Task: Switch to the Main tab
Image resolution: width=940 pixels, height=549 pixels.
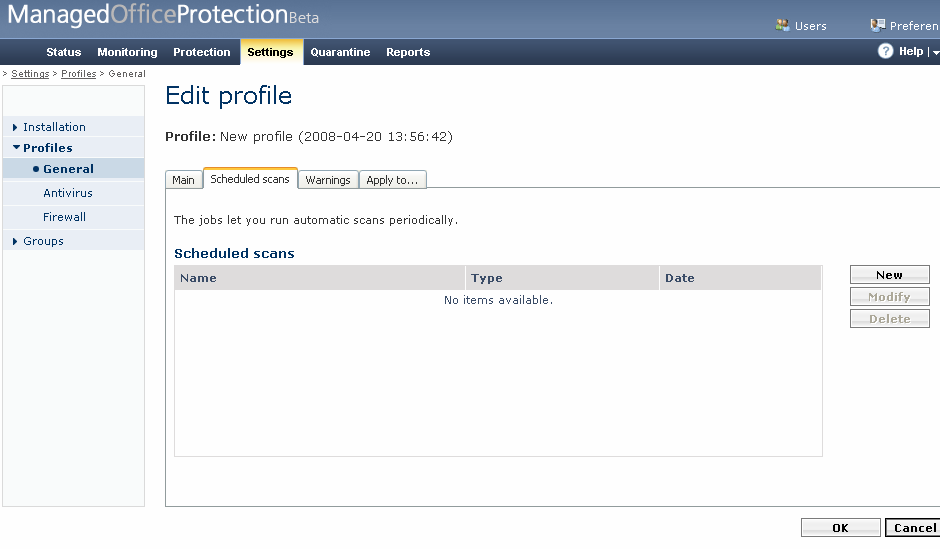Action: point(183,180)
